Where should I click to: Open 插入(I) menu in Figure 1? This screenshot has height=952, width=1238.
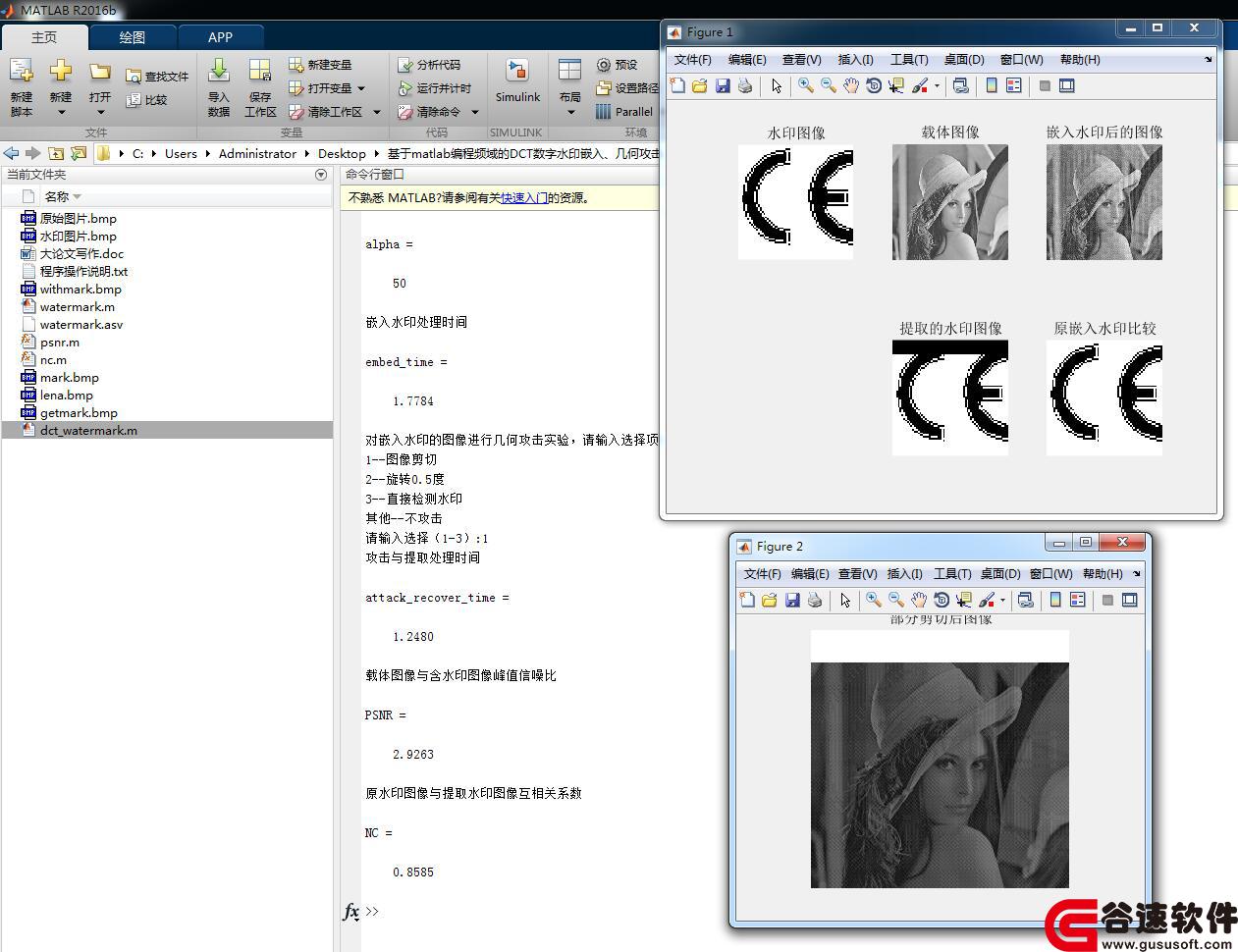[x=856, y=60]
